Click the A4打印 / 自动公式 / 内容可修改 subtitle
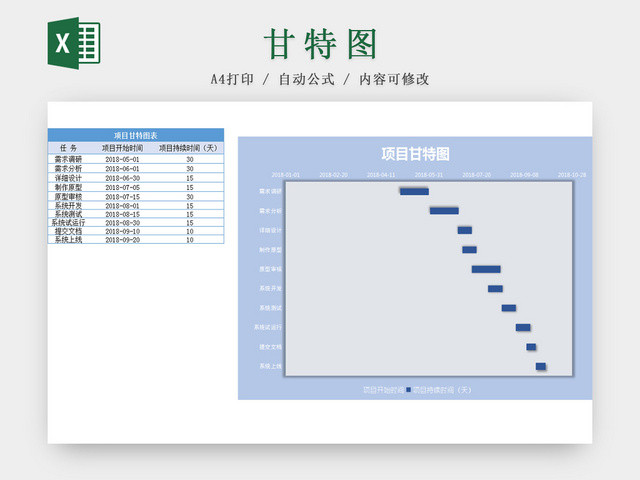Viewport: 640px width, 480px height. 320,79
